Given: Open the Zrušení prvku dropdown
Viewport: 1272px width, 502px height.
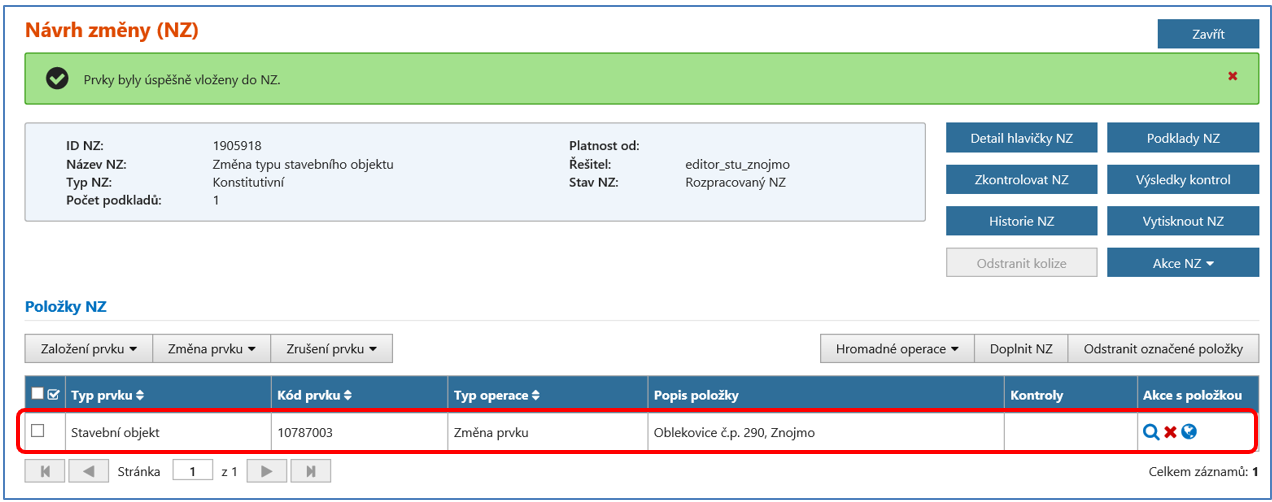Looking at the screenshot, I should tap(332, 349).
